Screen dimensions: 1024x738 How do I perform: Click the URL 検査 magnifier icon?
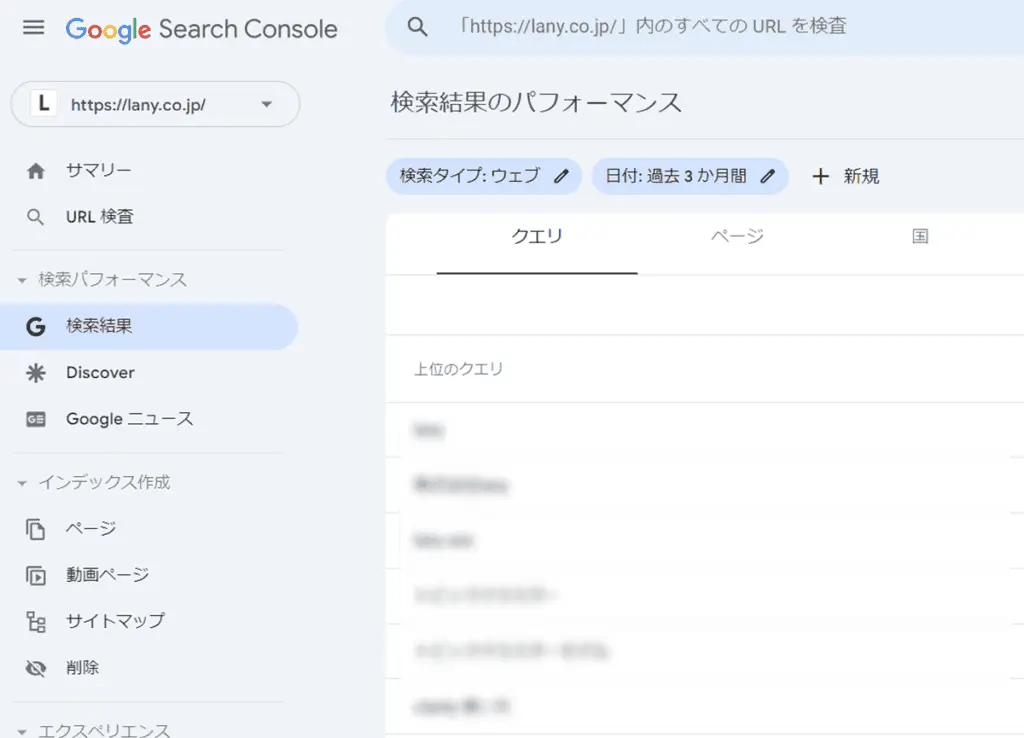[36, 217]
